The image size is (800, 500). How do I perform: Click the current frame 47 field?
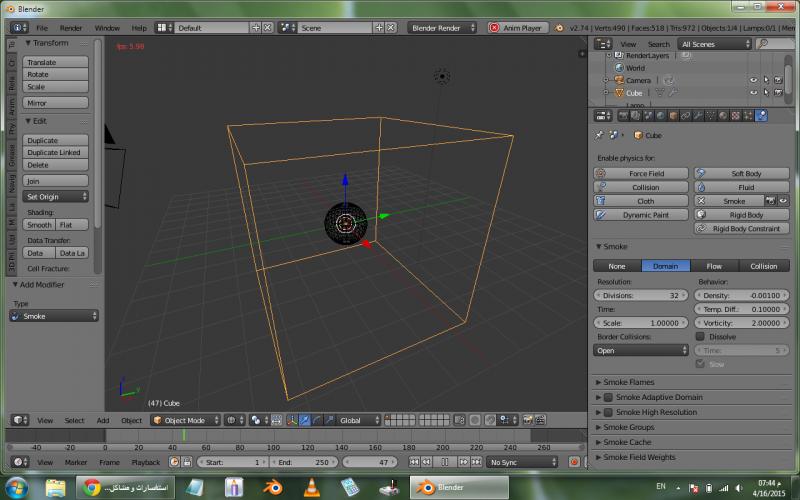(370, 462)
